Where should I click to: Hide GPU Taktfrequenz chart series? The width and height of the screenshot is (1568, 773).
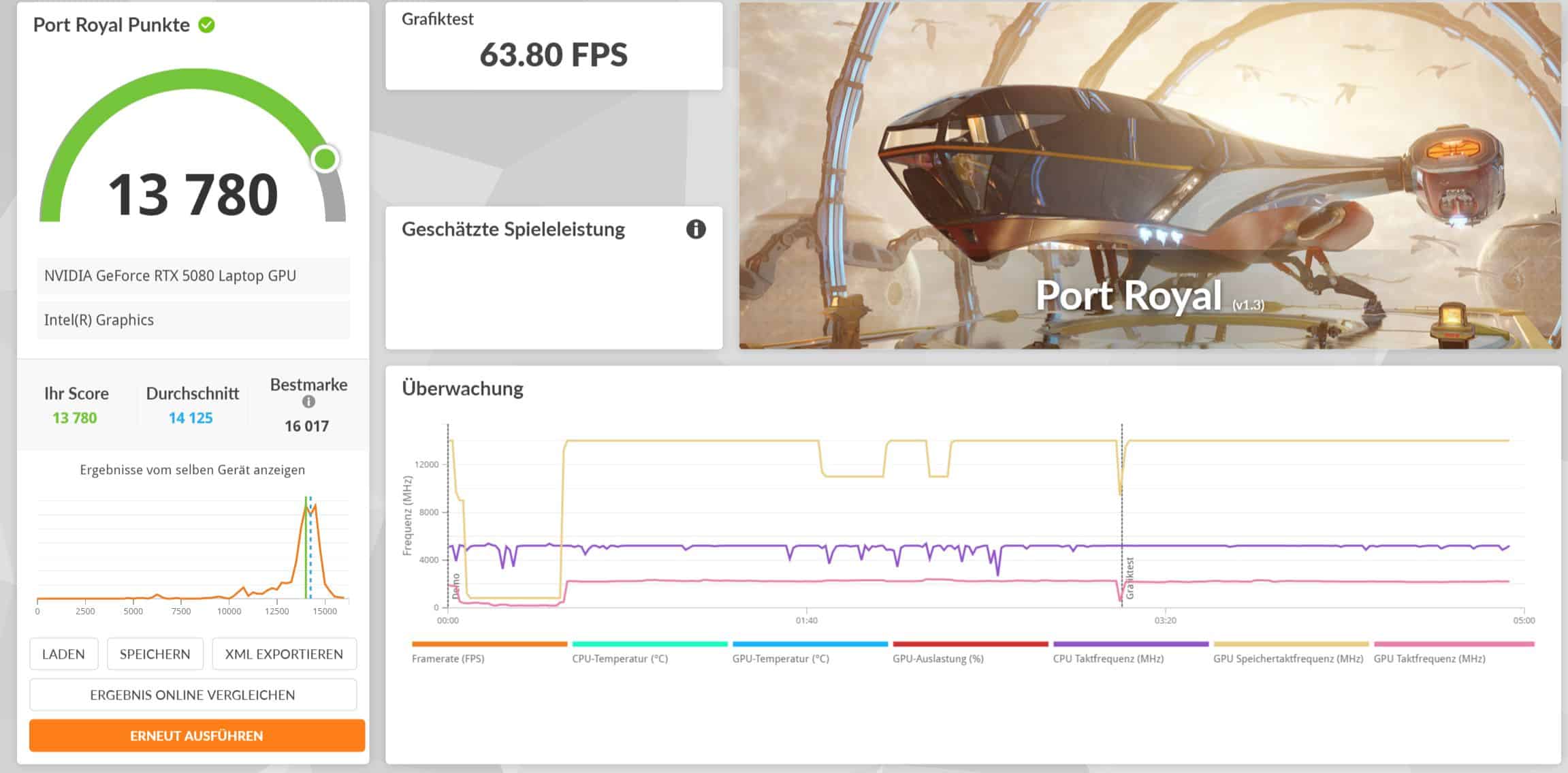click(1429, 658)
